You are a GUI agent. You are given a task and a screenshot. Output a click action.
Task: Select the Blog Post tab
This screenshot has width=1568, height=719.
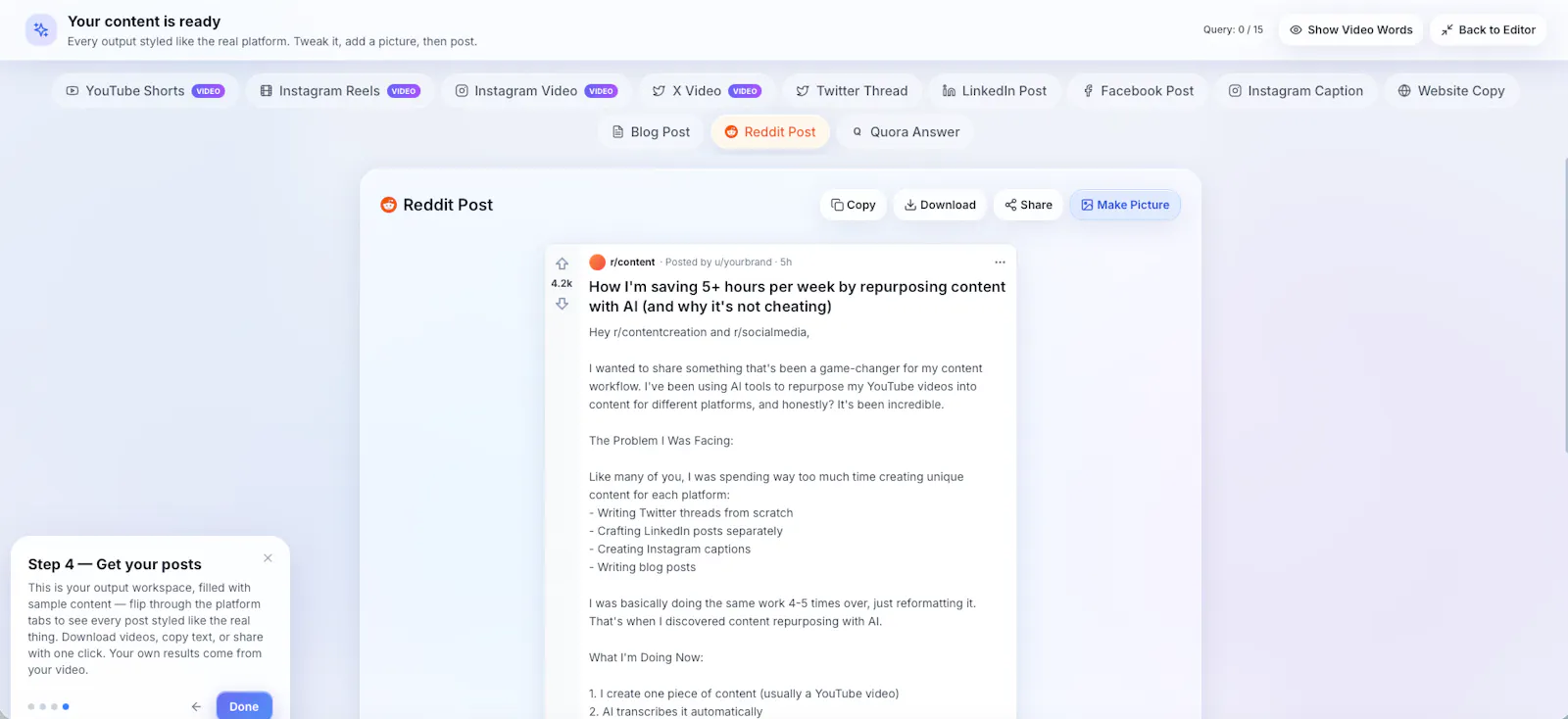[651, 132]
